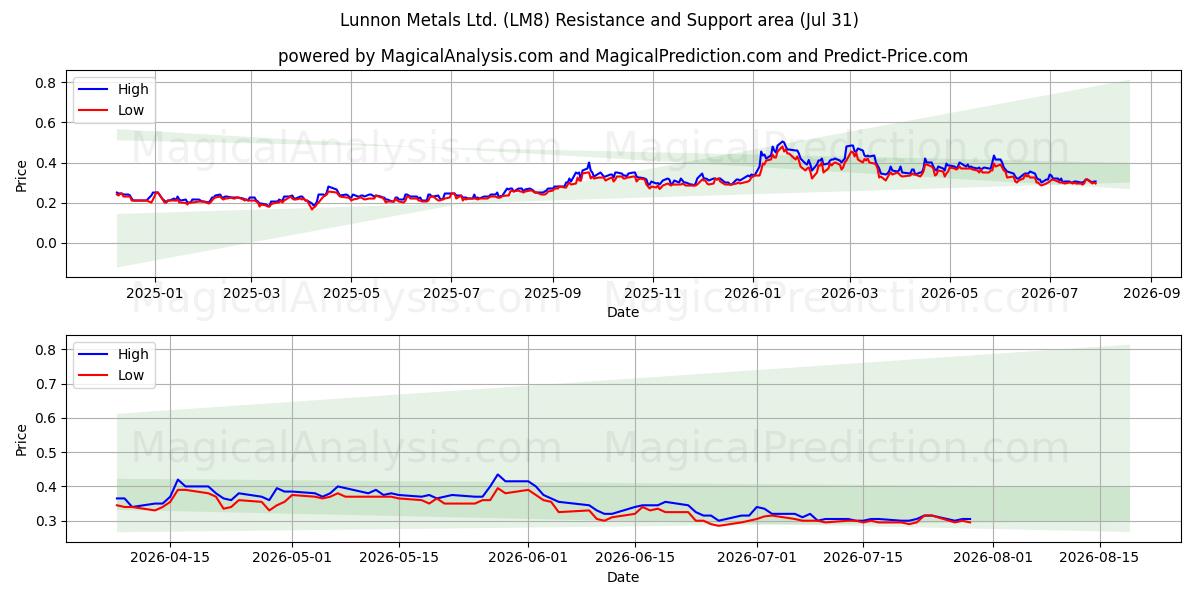The image size is (1200, 600).
Task: Click the '2026-08-01' tick label on bottom chart
Action: (x=994, y=559)
